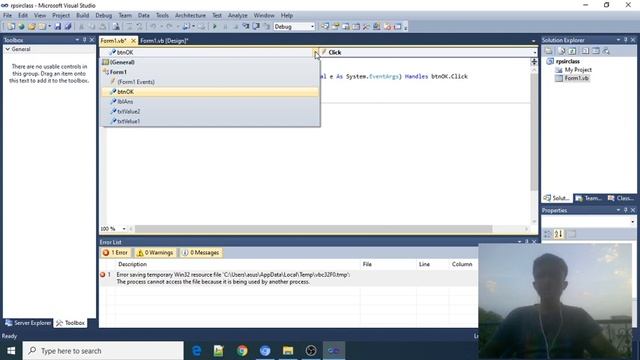Image resolution: width=640 pixels, height=360 pixels.
Task: Click the Properties icon in Solution Explorer toolbar
Action: 549,51
